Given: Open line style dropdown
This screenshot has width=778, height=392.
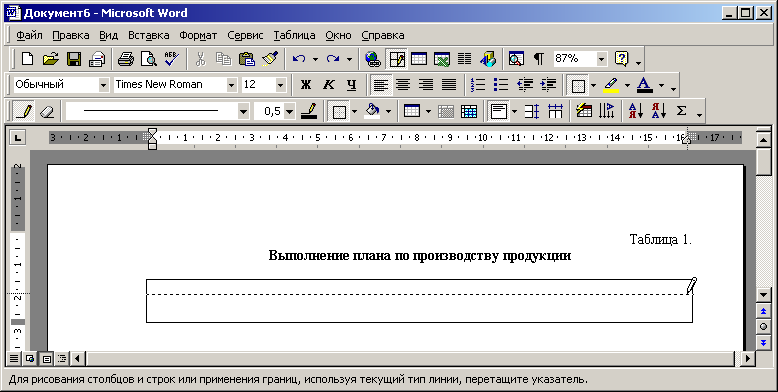Looking at the screenshot, I should pos(243,111).
